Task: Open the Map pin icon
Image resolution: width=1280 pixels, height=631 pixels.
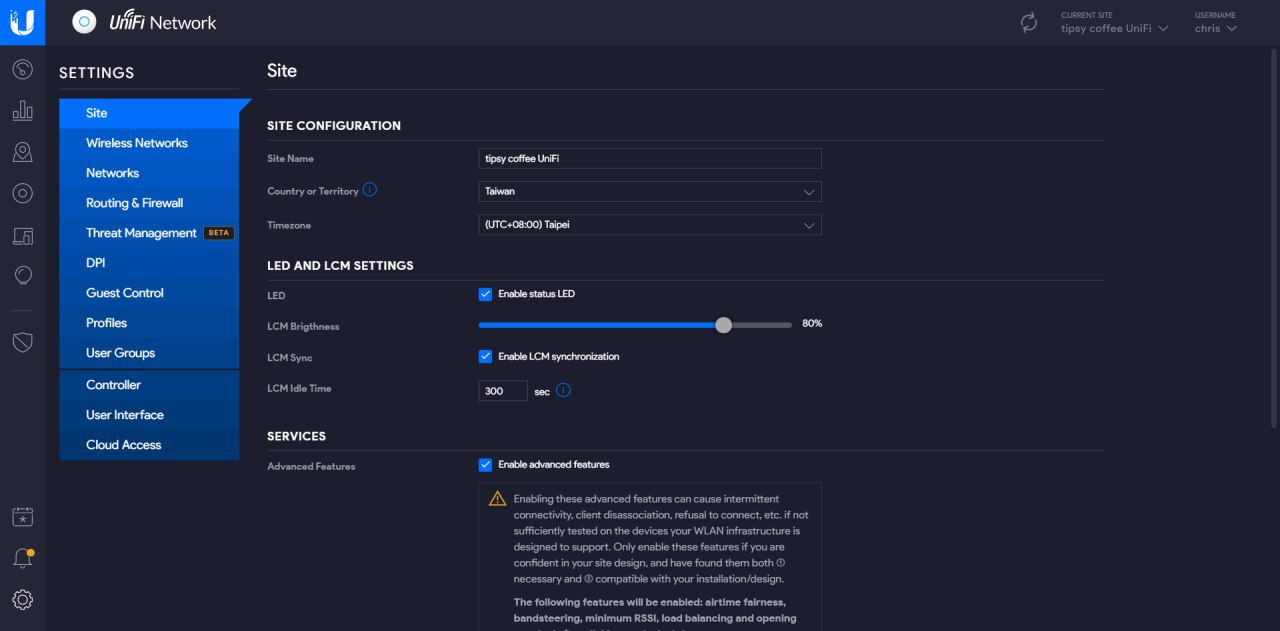Action: 22,152
